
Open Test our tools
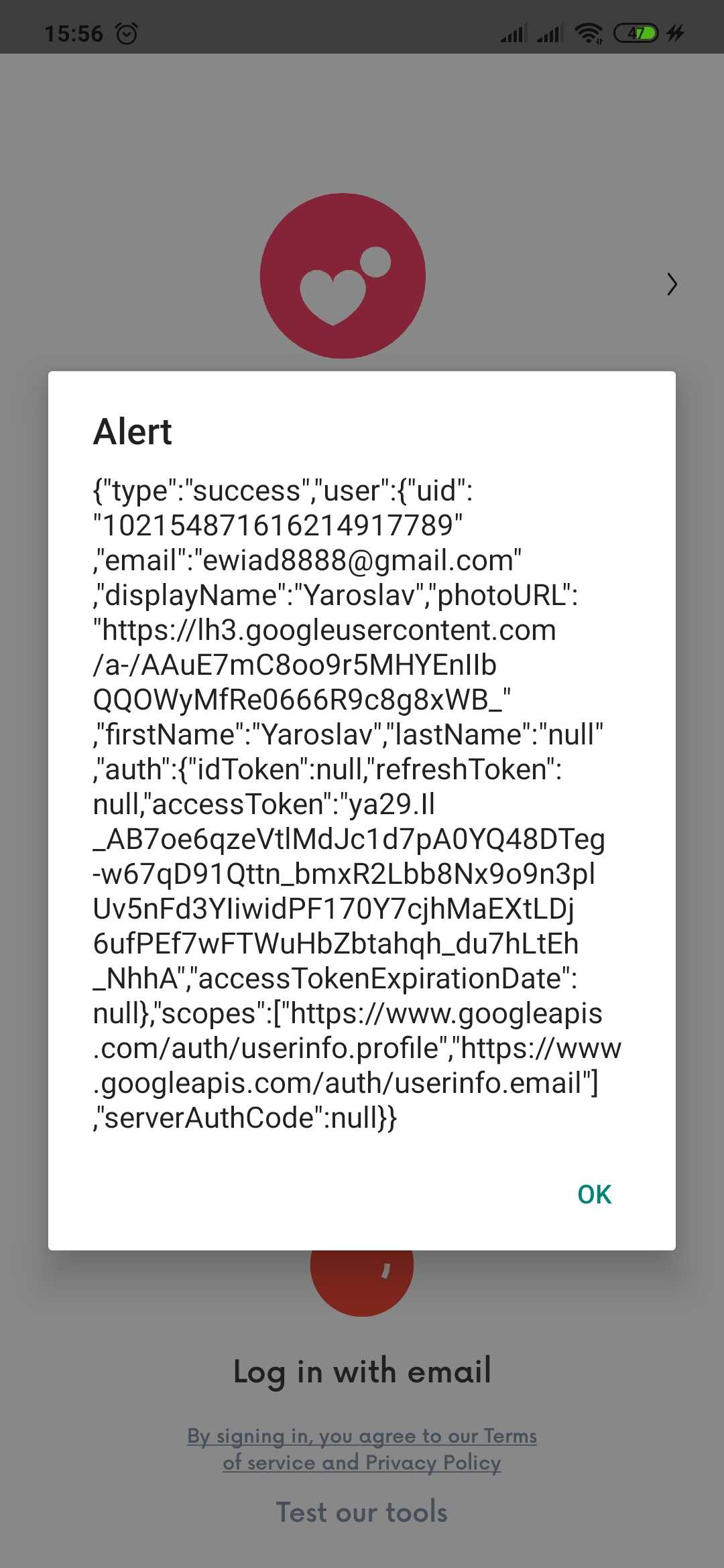[x=361, y=1512]
